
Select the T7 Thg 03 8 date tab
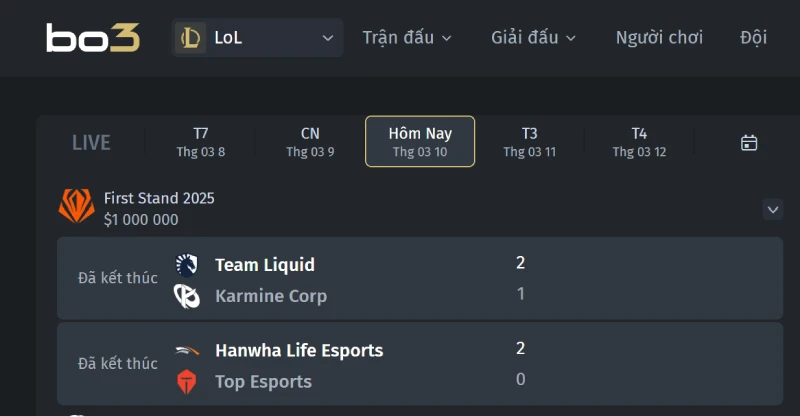(x=201, y=142)
